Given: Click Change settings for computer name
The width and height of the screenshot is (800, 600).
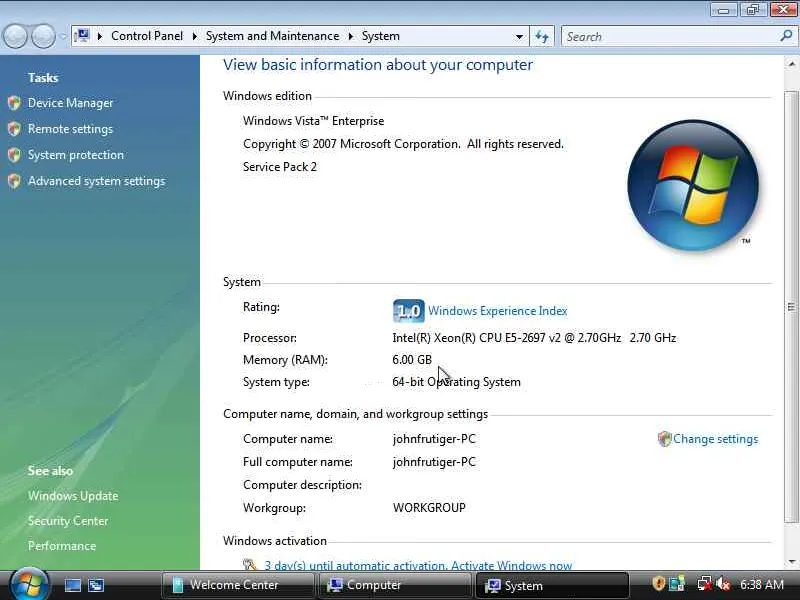Looking at the screenshot, I should (715, 439).
